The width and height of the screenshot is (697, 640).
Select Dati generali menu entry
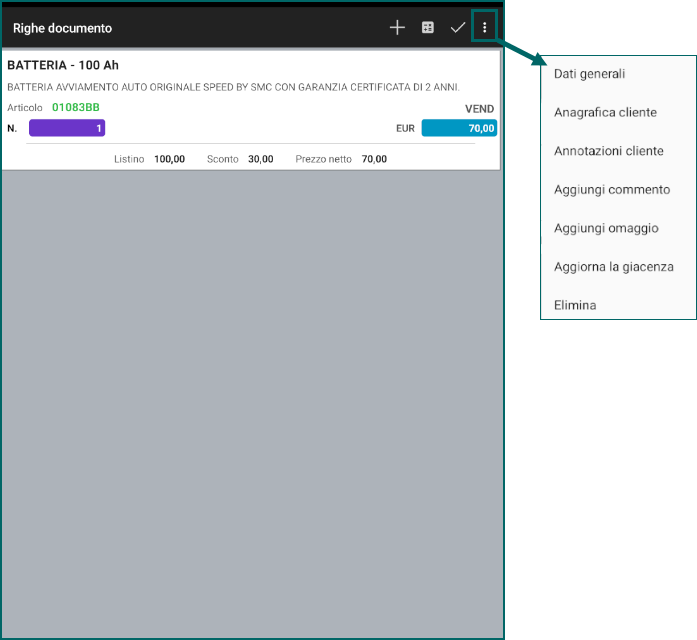point(589,74)
